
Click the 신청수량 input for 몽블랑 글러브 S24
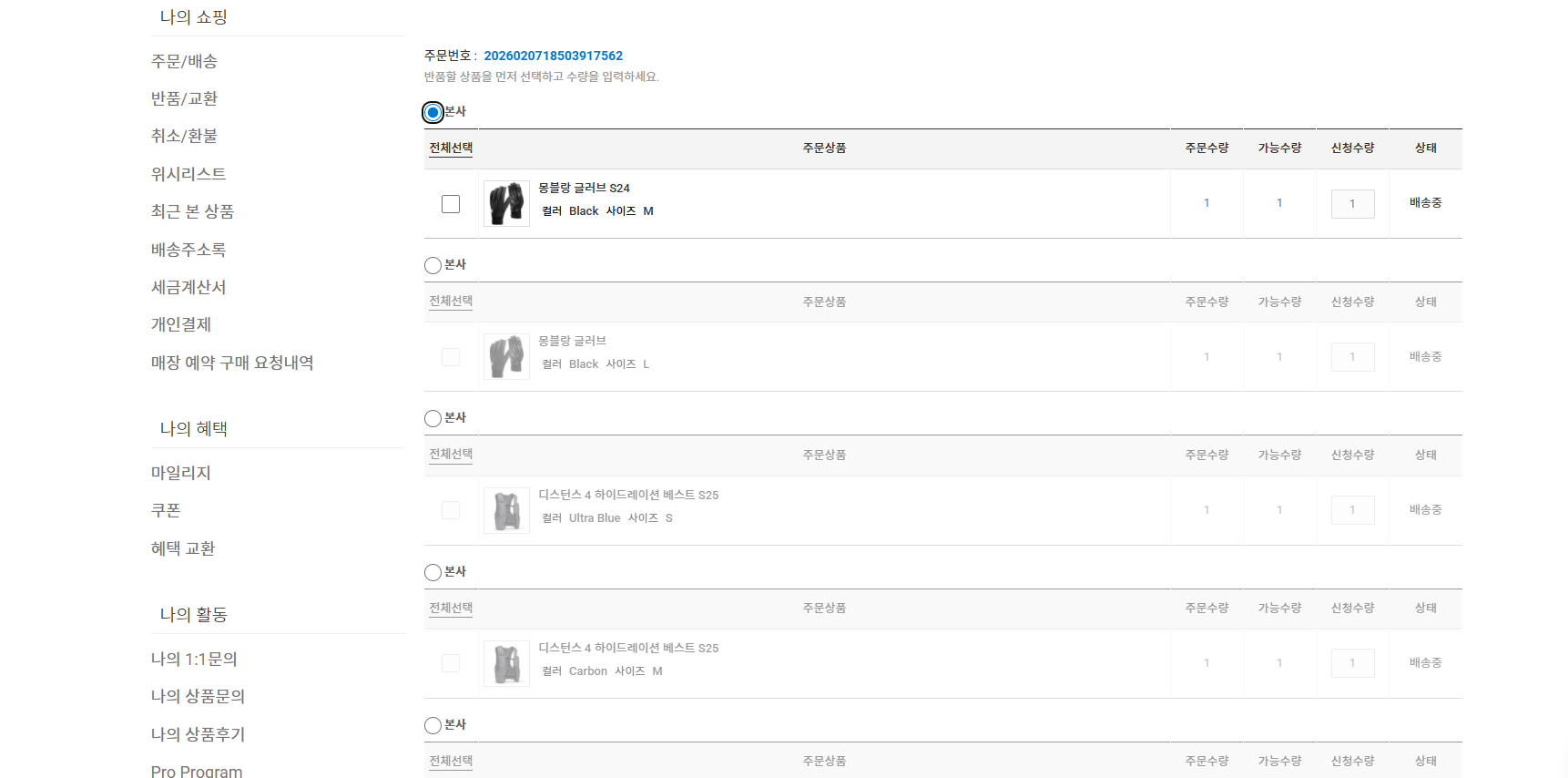click(1352, 204)
